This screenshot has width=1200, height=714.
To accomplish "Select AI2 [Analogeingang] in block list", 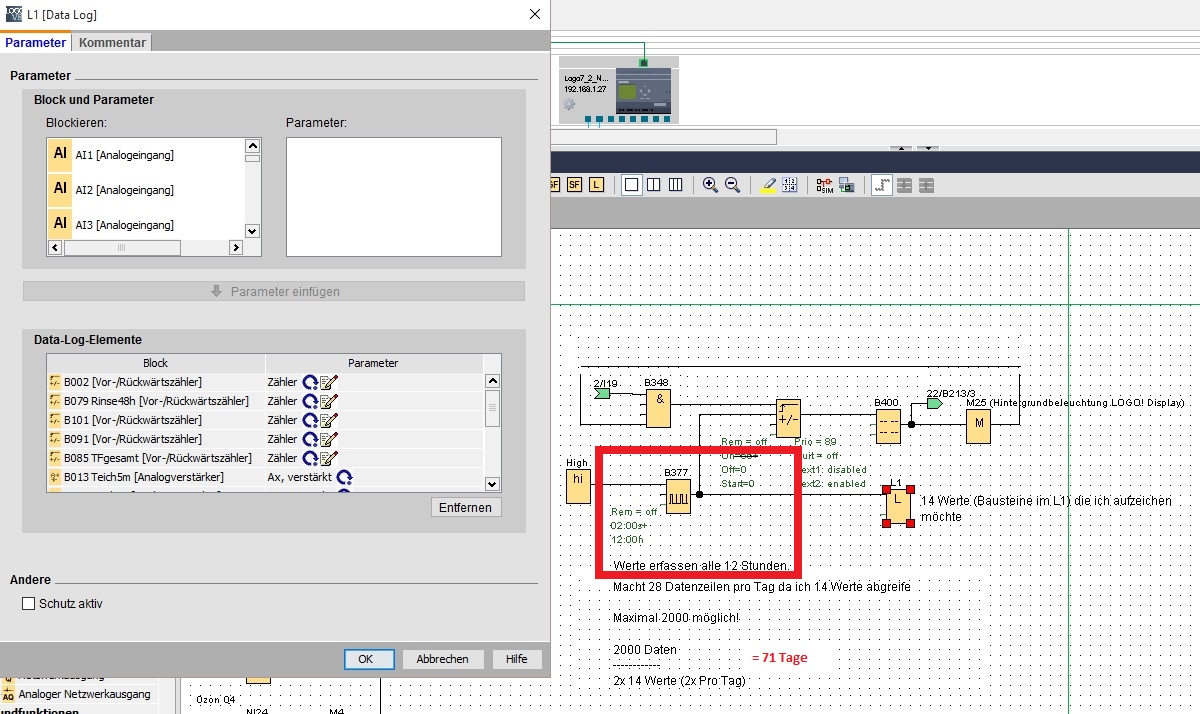I will [x=124, y=190].
